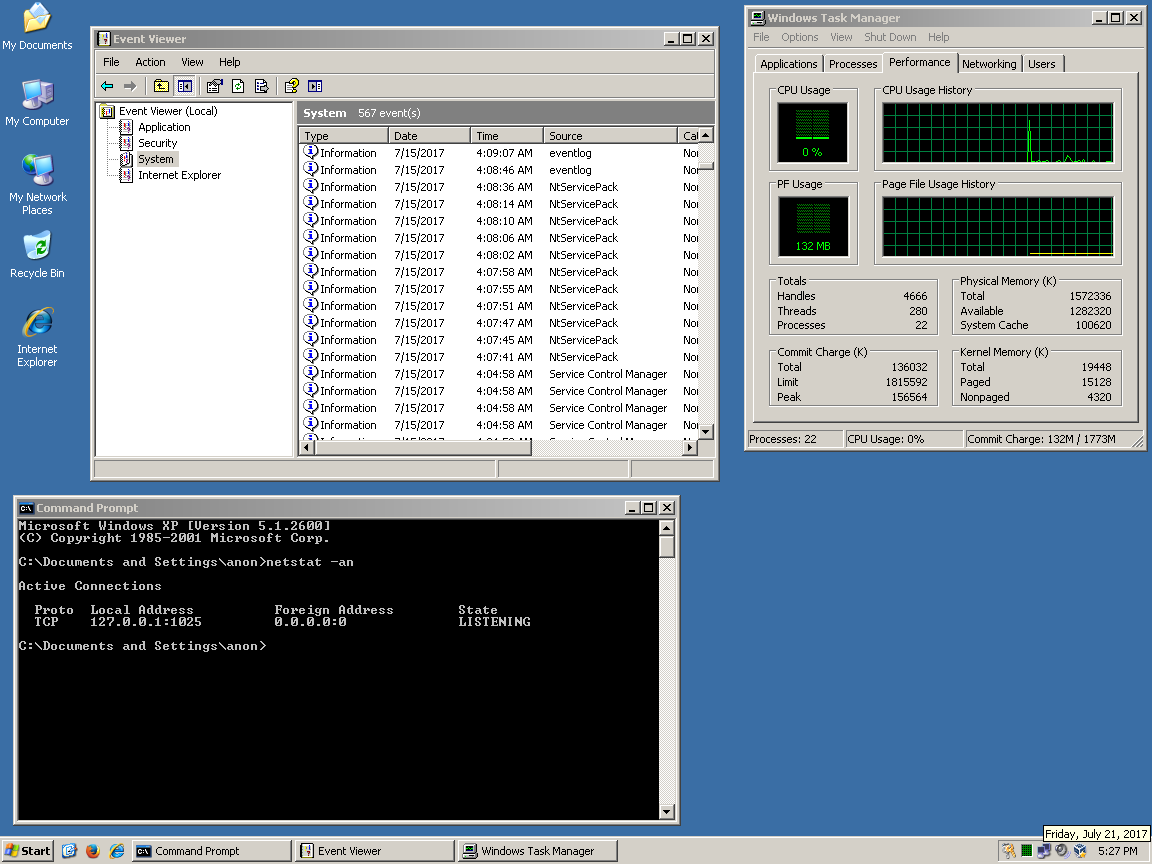This screenshot has height=864, width=1152.
Task: Open the Shut Down menu in Task Manager
Action: click(x=889, y=37)
